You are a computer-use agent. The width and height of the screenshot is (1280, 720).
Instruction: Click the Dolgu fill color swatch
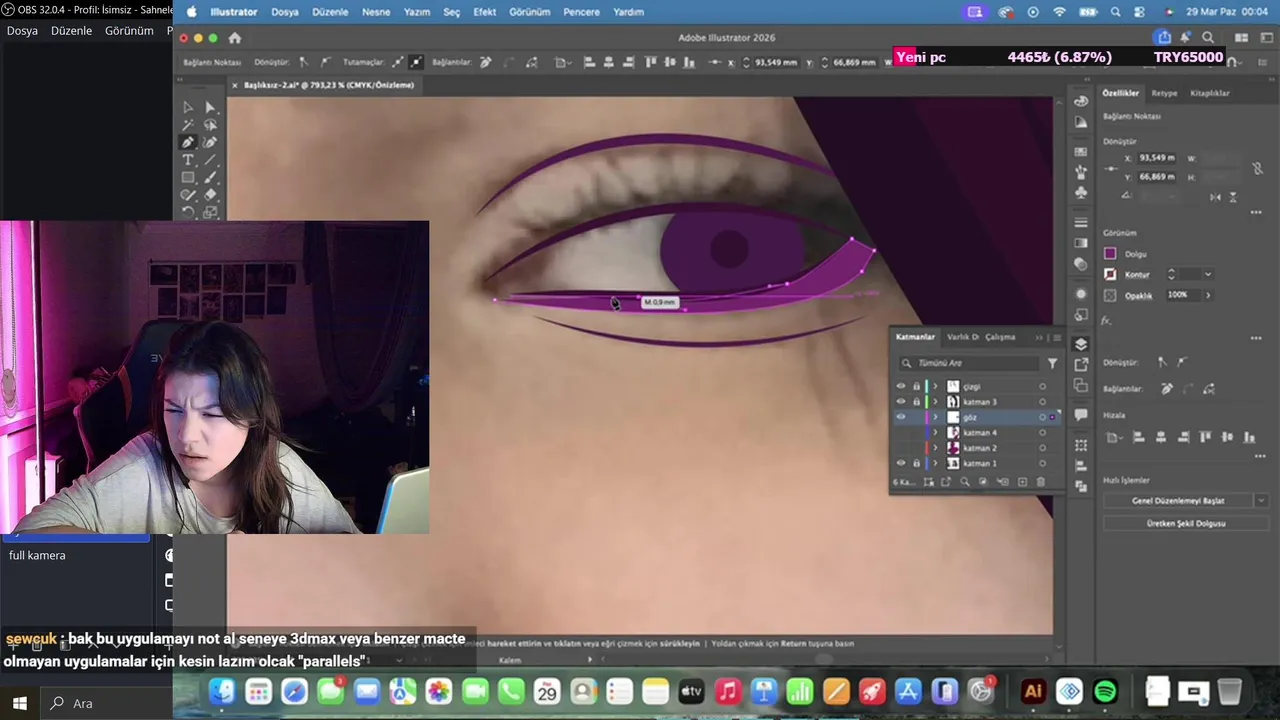(1110, 254)
